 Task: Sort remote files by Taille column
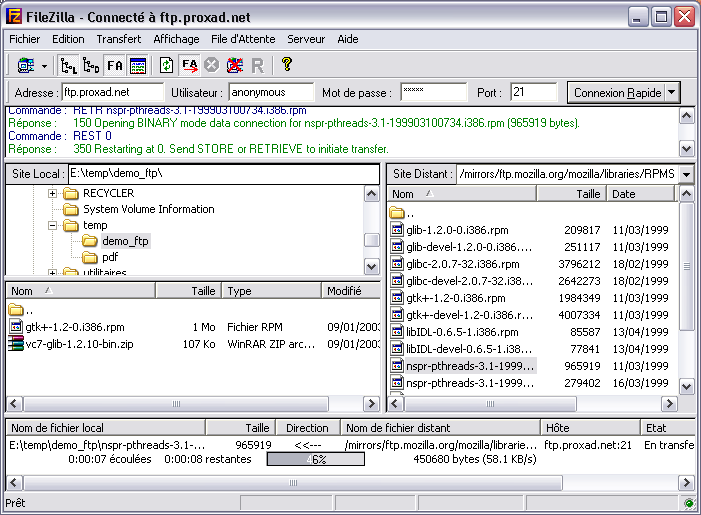click(x=571, y=194)
